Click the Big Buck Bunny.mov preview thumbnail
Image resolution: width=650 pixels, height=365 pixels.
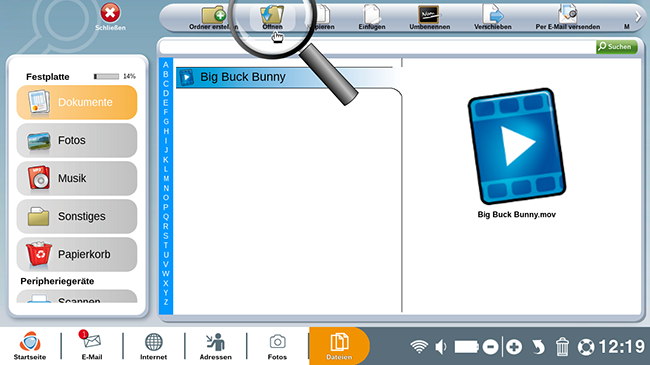point(517,146)
